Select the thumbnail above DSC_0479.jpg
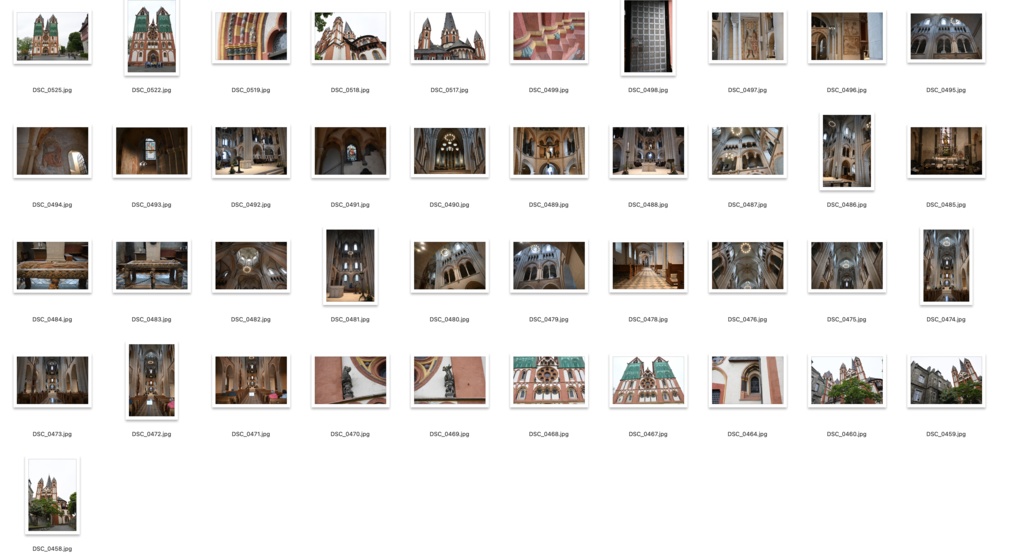The width and height of the screenshot is (1024, 557). [549, 266]
